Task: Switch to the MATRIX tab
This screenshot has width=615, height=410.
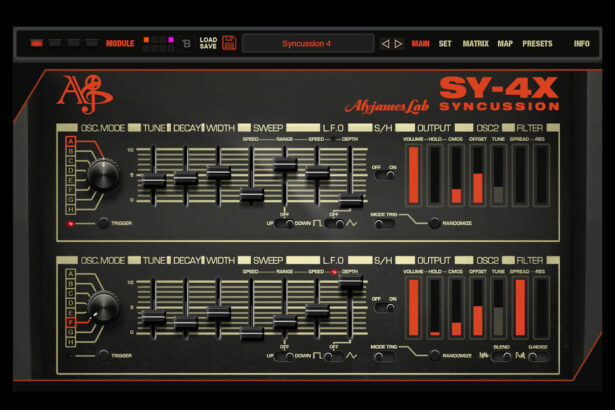Action: [x=475, y=44]
